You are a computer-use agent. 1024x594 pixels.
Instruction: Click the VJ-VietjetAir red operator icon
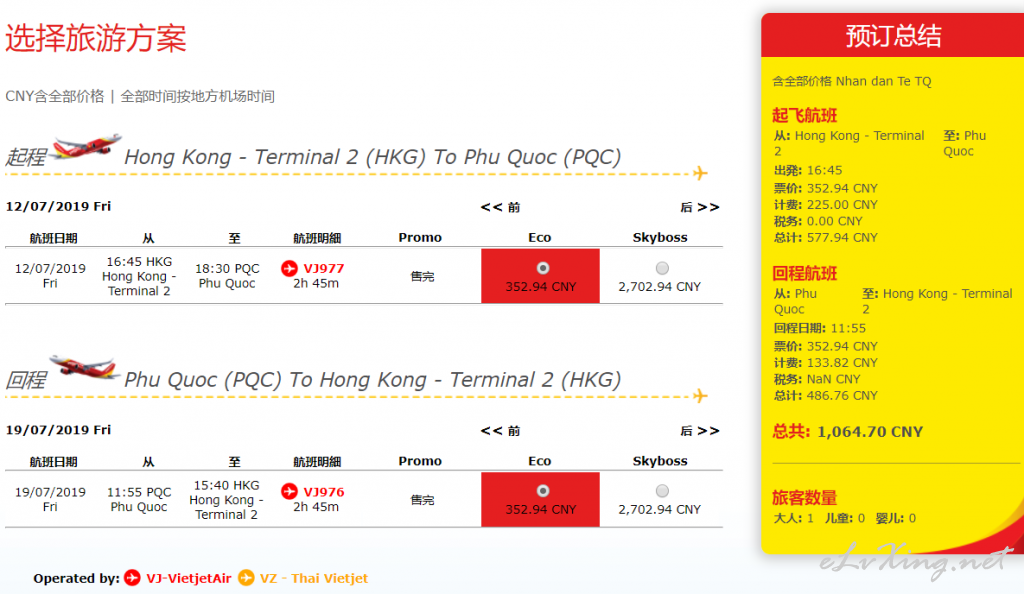[133, 578]
